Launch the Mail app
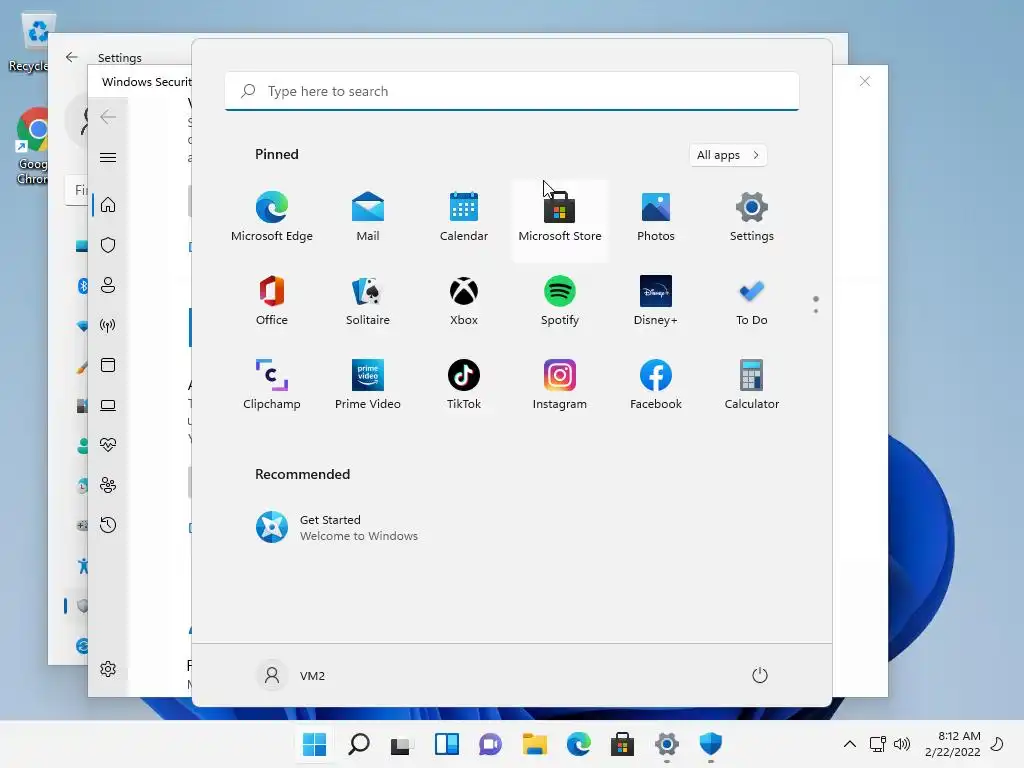Image resolution: width=1024 pixels, height=768 pixels. (x=368, y=217)
